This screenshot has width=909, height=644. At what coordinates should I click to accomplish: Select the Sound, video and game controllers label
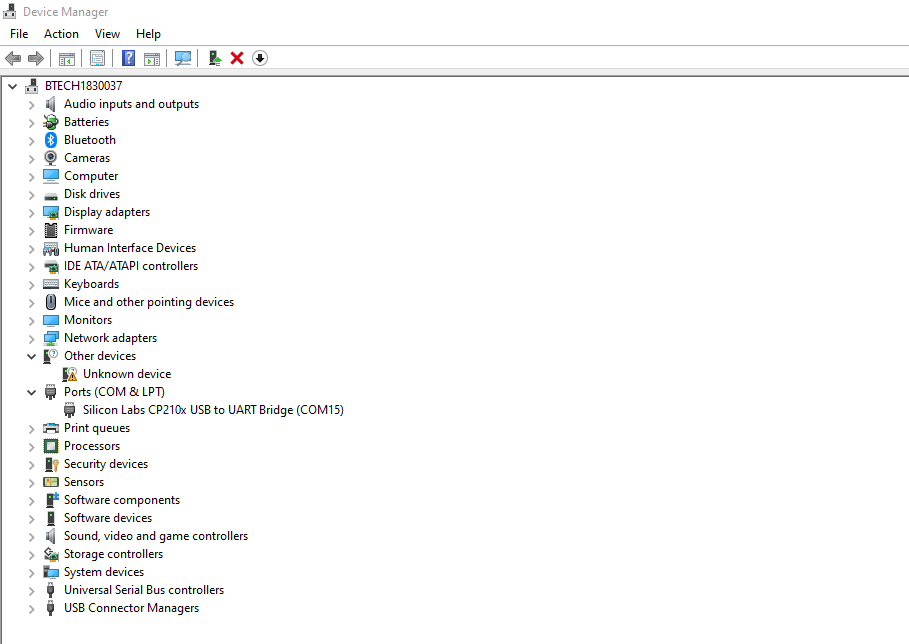click(156, 536)
